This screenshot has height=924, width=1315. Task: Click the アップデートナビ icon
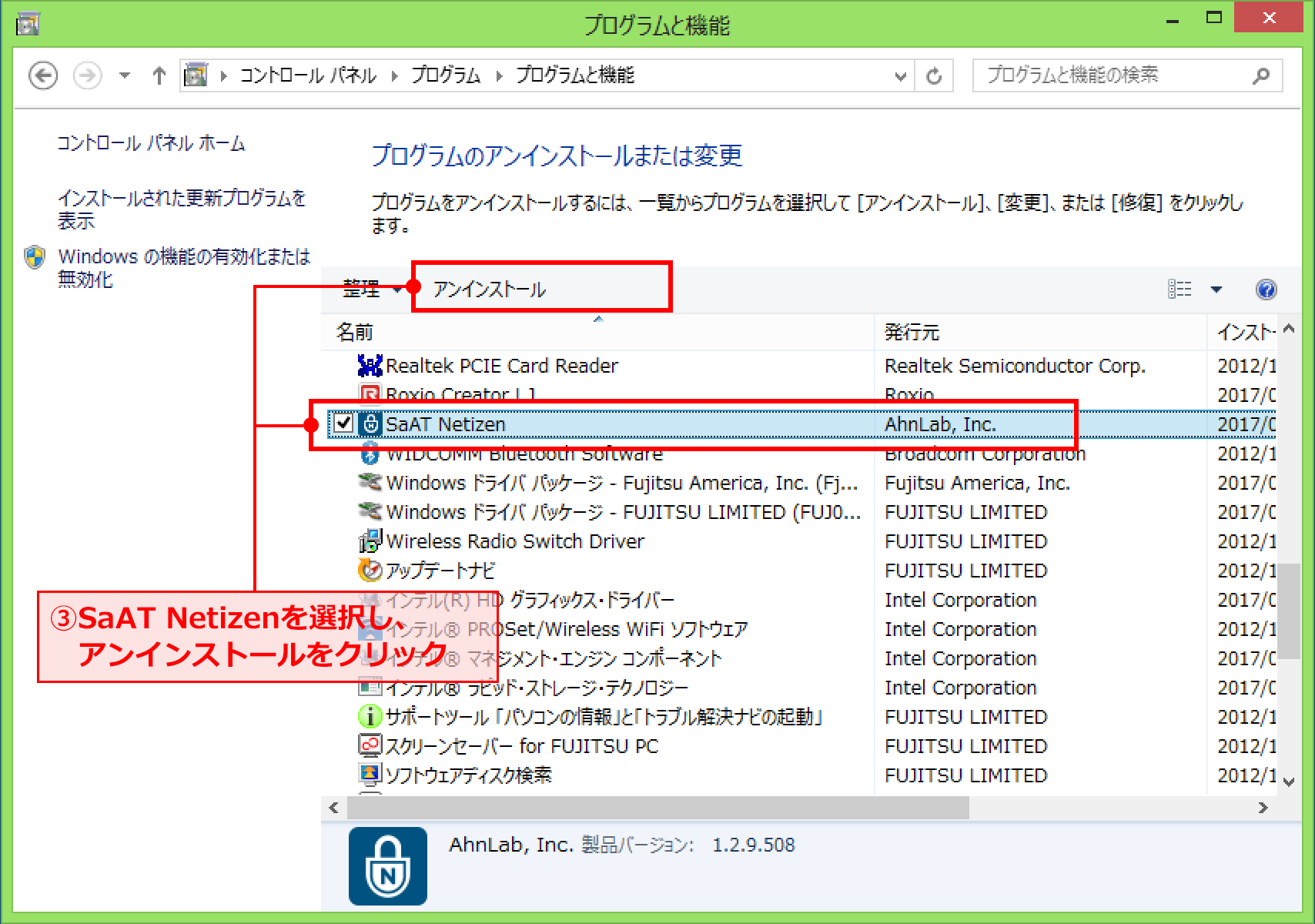[370, 571]
